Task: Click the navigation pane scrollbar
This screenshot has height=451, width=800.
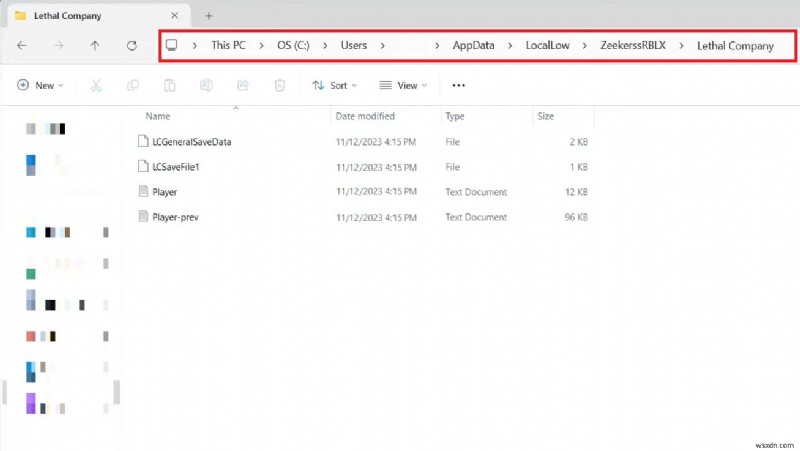Action: pos(117,392)
